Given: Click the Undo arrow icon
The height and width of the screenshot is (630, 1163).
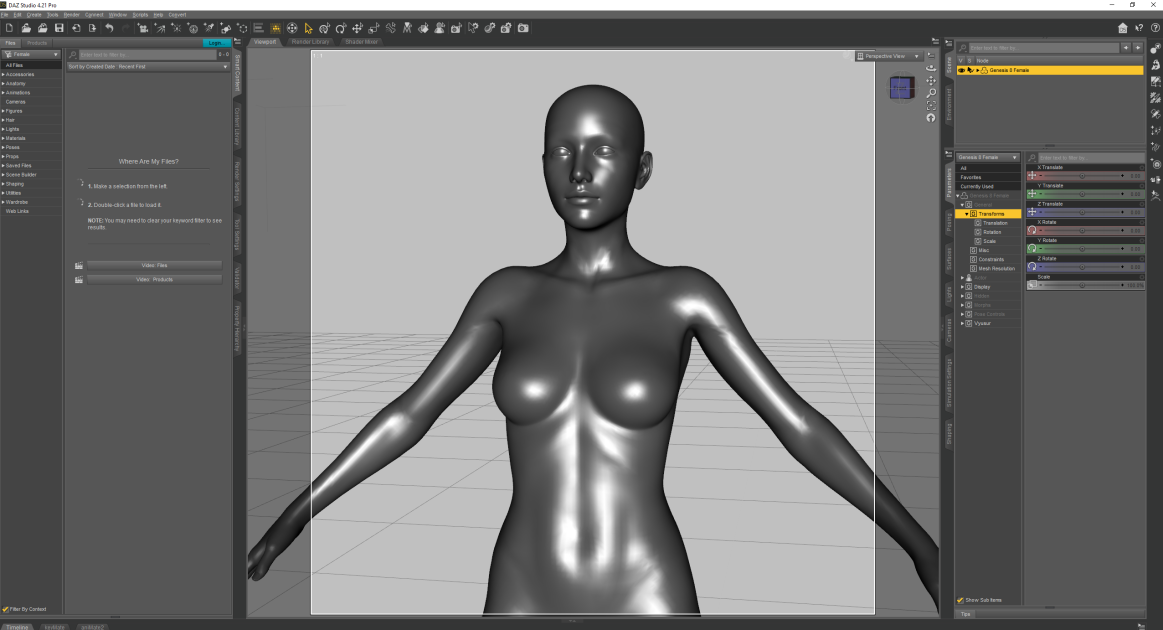Looking at the screenshot, I should coord(109,28).
